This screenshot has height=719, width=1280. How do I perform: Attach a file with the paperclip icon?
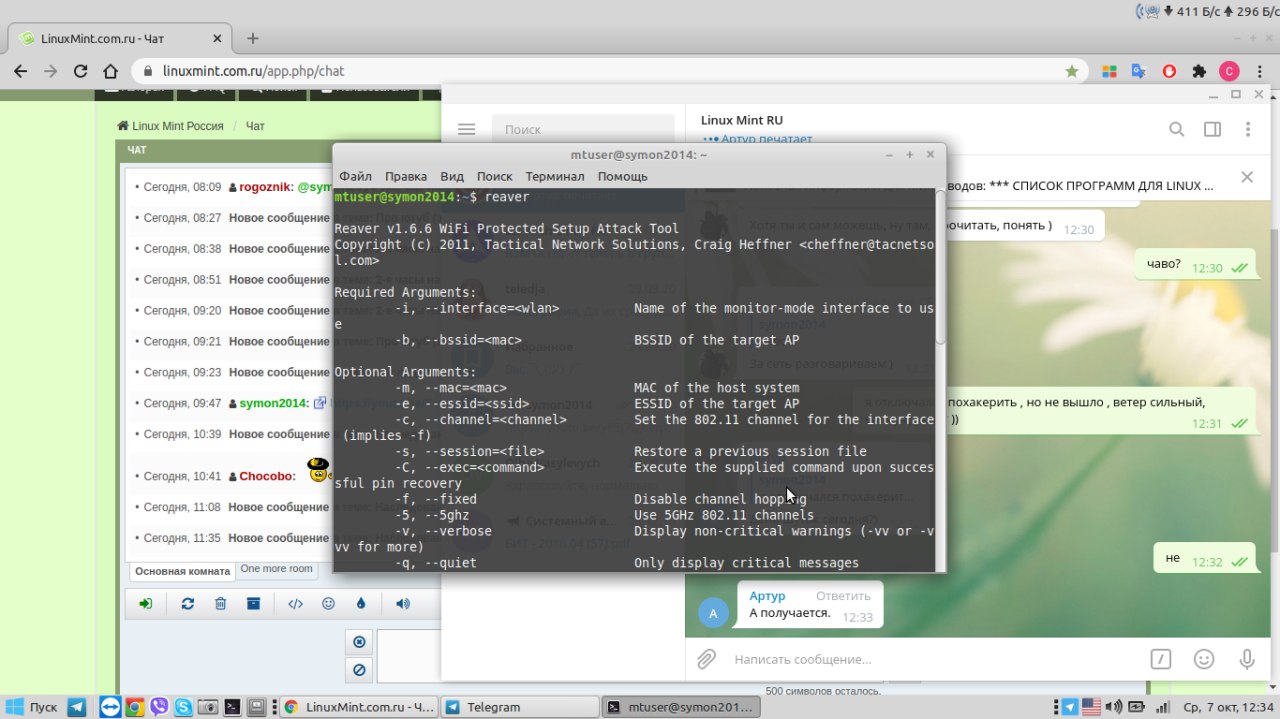pyautogui.click(x=706, y=659)
